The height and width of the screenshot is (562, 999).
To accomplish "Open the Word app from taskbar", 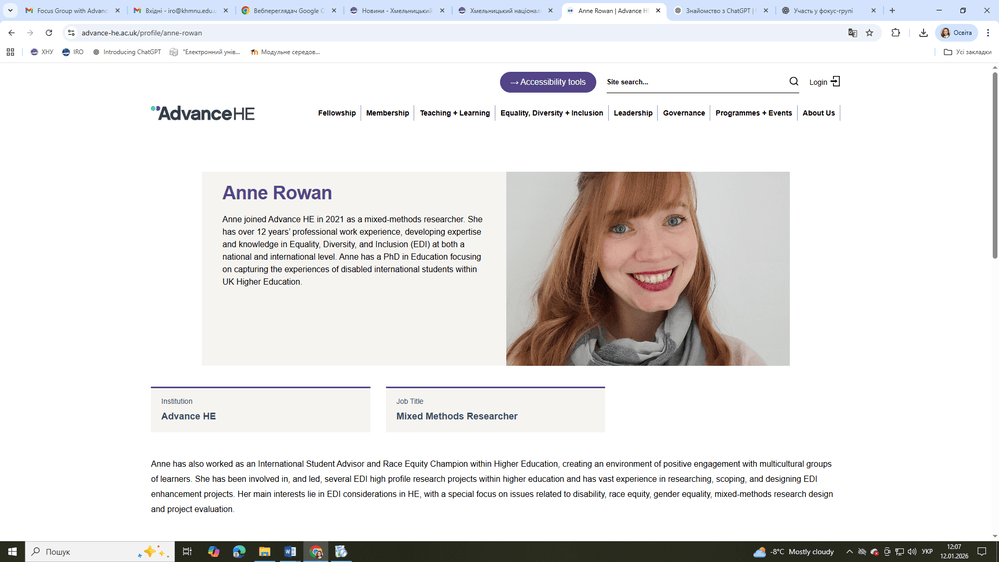I will (290, 551).
